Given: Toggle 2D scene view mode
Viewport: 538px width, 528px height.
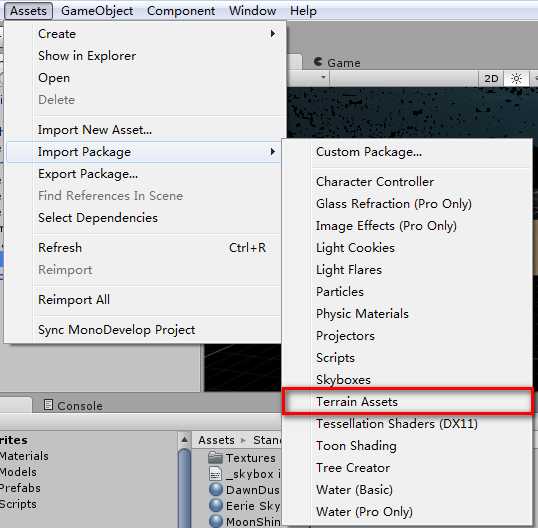Looking at the screenshot, I should pos(491,79).
